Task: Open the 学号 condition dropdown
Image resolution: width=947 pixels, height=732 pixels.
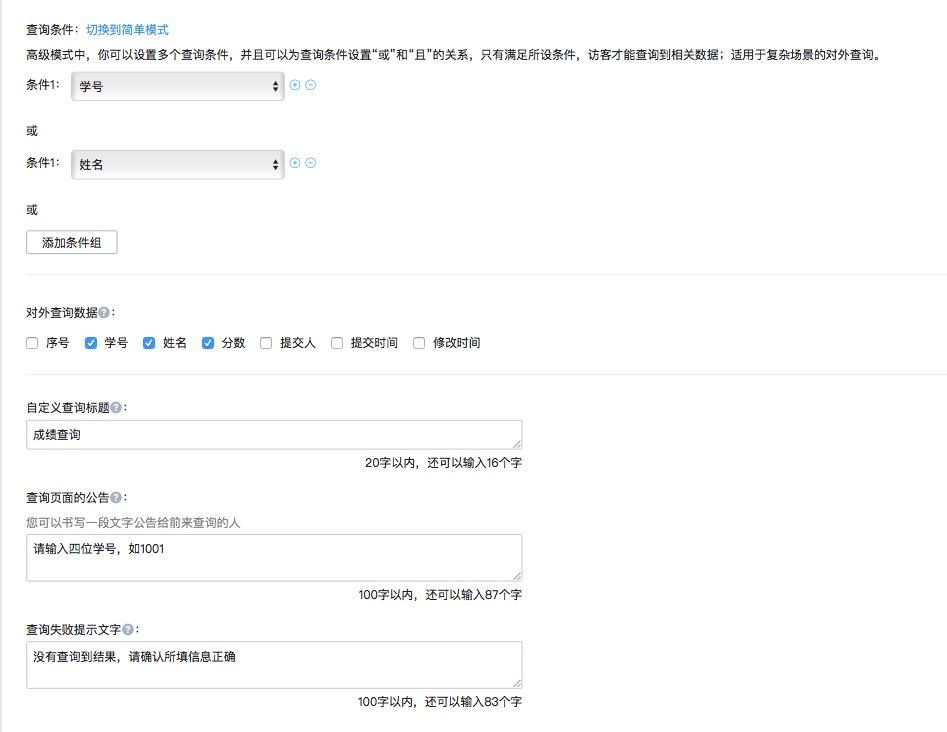Action: pyautogui.click(x=178, y=87)
